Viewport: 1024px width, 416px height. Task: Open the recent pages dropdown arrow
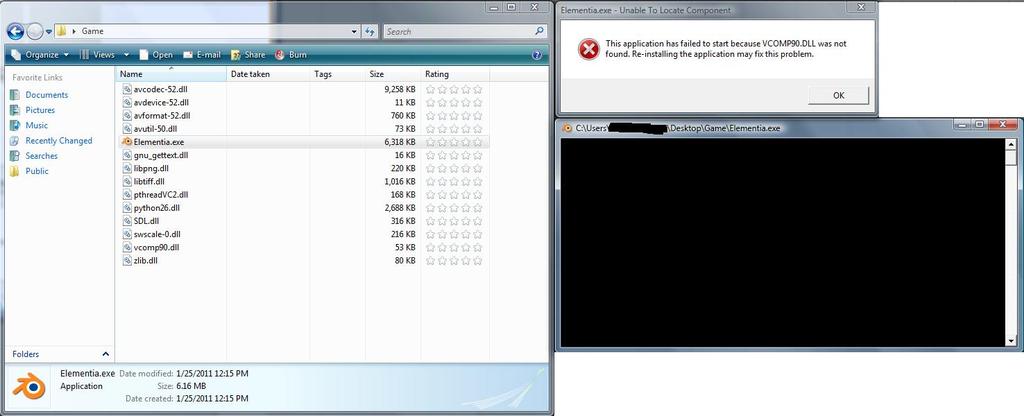tap(49, 31)
